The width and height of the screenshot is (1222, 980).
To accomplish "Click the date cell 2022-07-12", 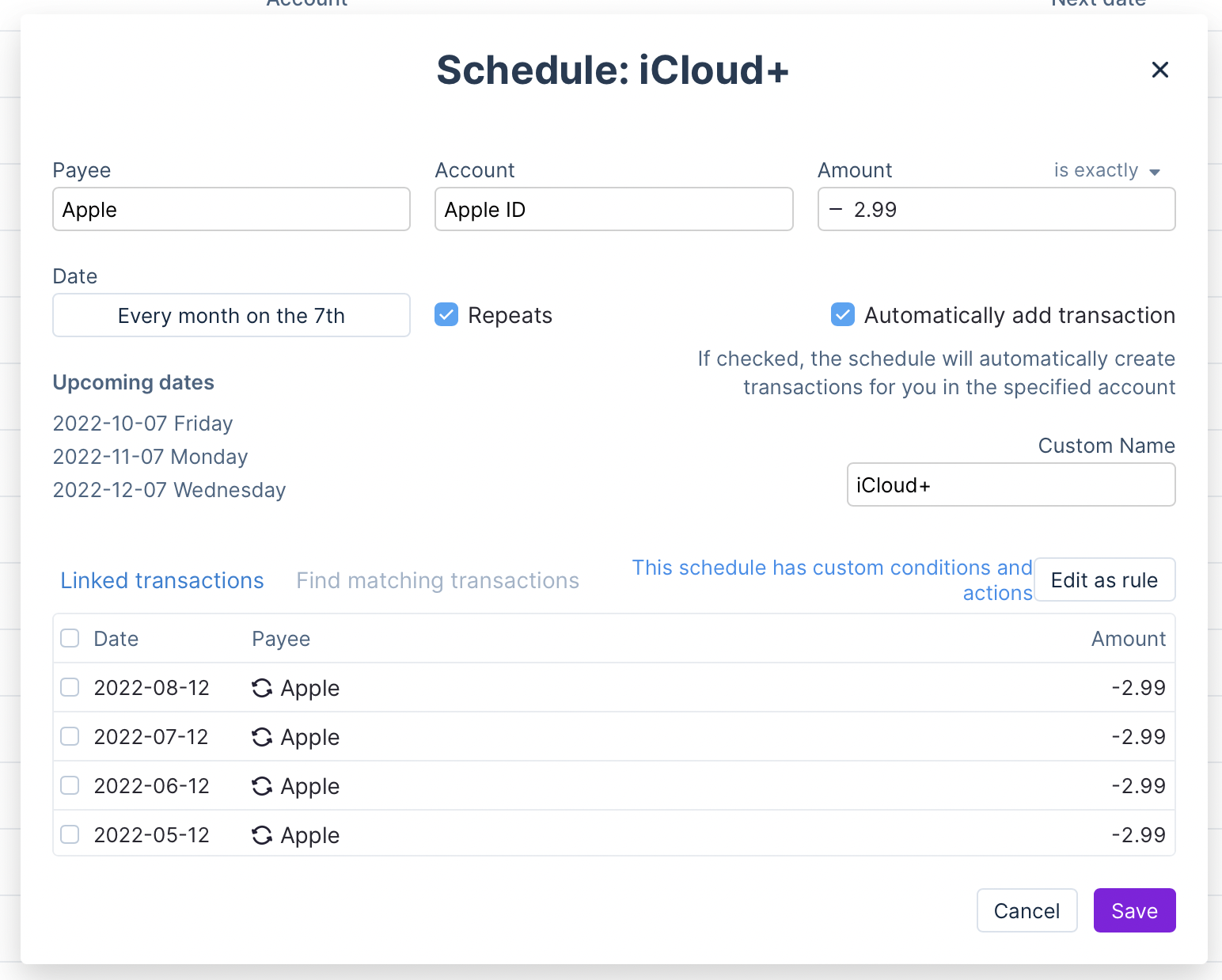I will (x=151, y=737).
